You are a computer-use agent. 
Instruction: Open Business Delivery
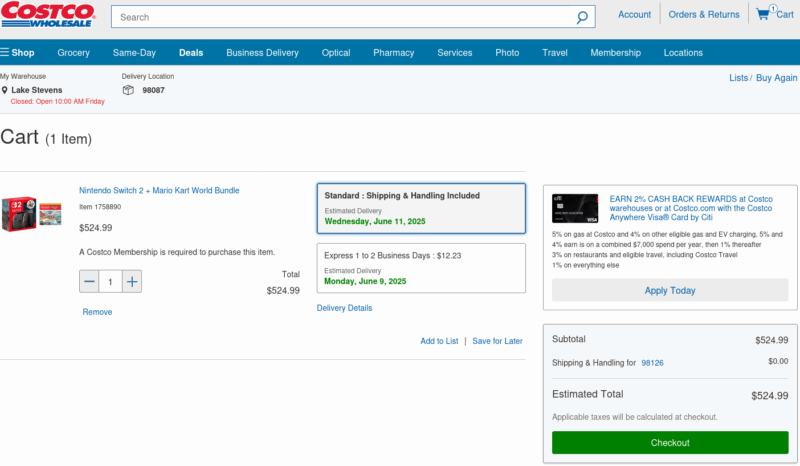click(262, 53)
